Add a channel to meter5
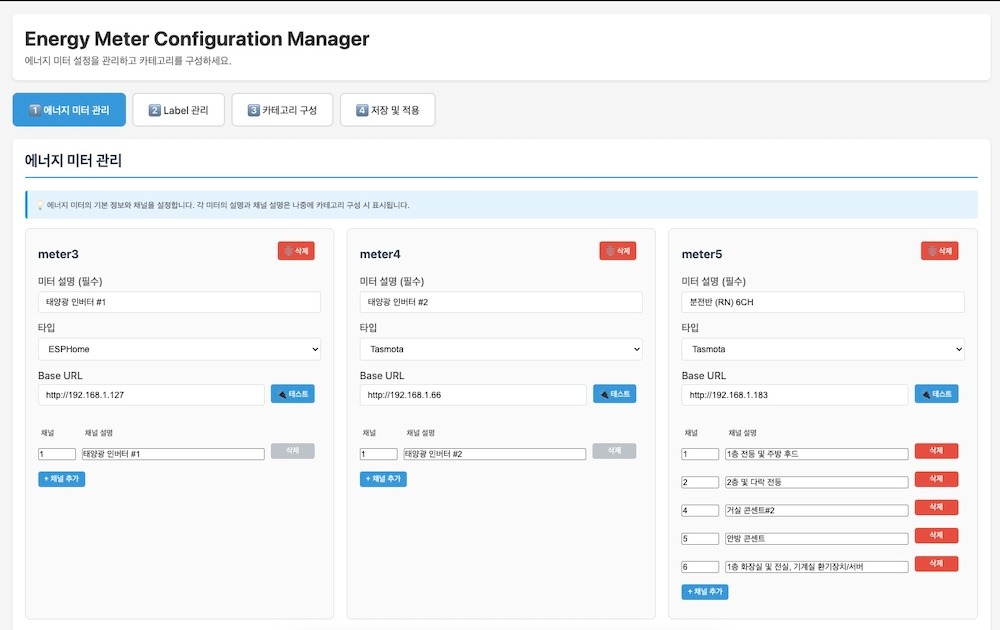The image size is (1000, 630). pyautogui.click(x=705, y=592)
